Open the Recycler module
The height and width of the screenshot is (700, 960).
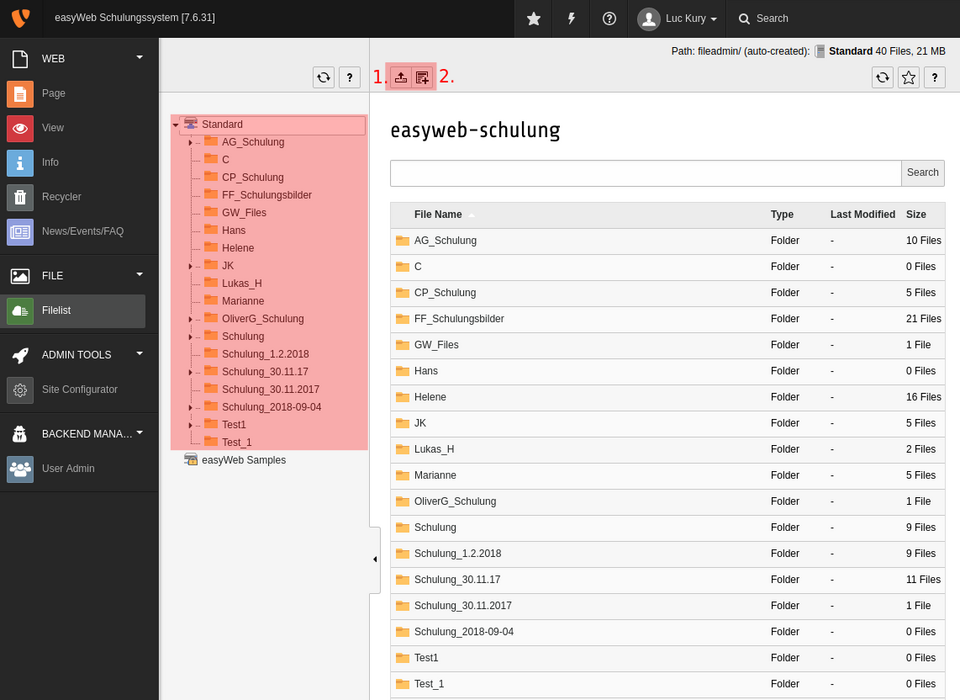(61, 197)
